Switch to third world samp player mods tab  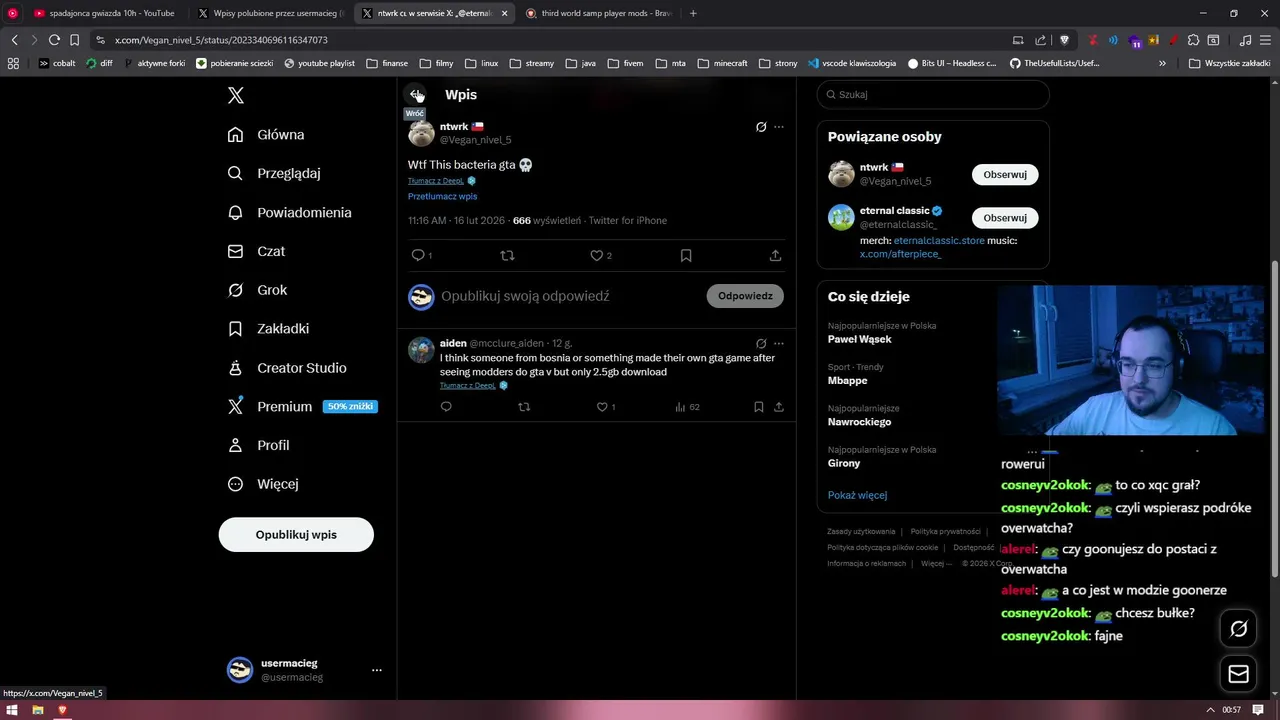point(598,13)
